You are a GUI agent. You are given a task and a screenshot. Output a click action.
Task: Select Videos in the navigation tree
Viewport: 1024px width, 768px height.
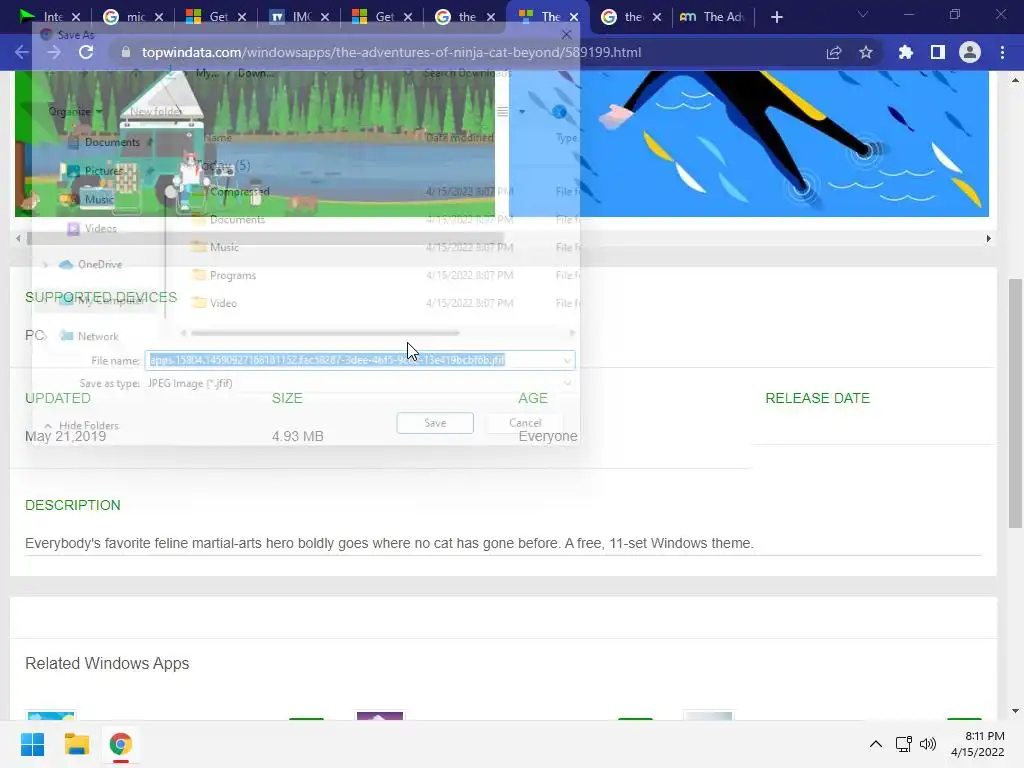[101, 229]
